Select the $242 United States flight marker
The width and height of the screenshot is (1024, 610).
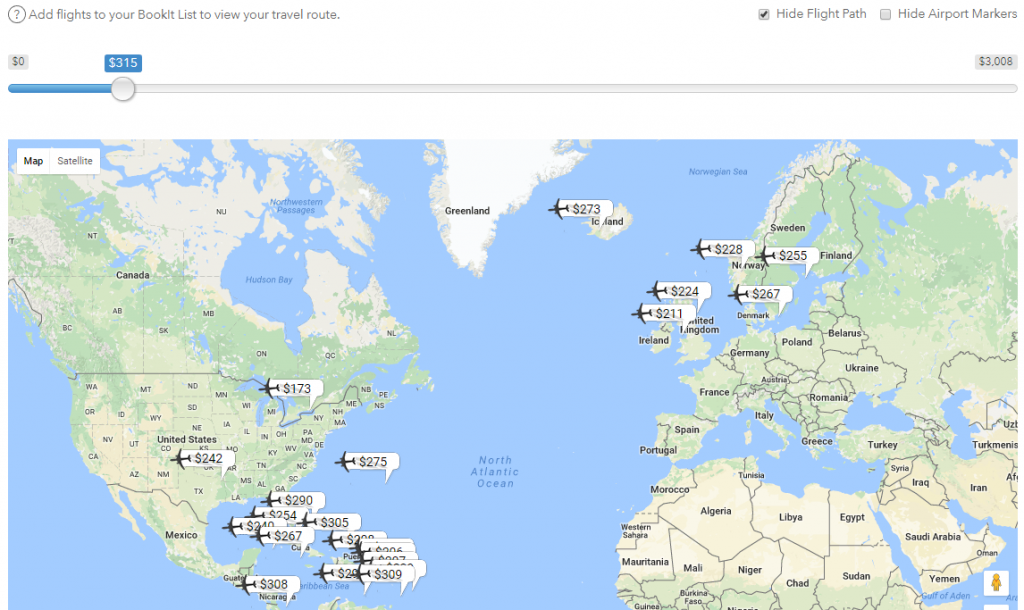click(202, 458)
